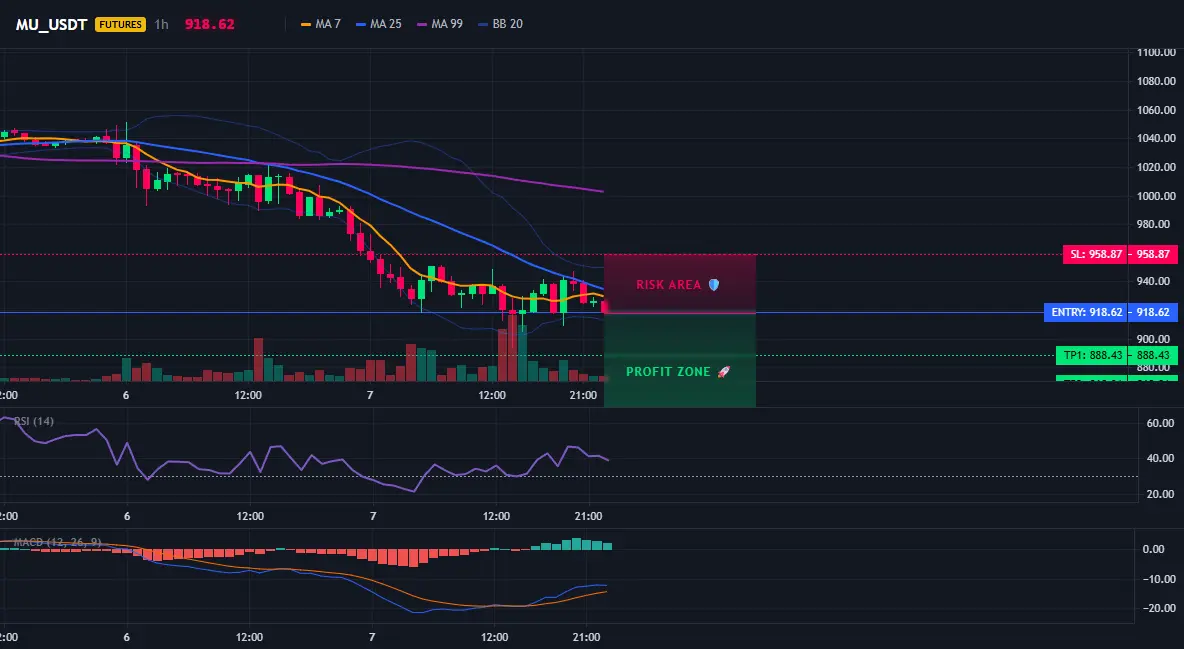Toggle the MA 7 legend entry
Image resolution: width=1184 pixels, height=649 pixels.
click(321, 24)
